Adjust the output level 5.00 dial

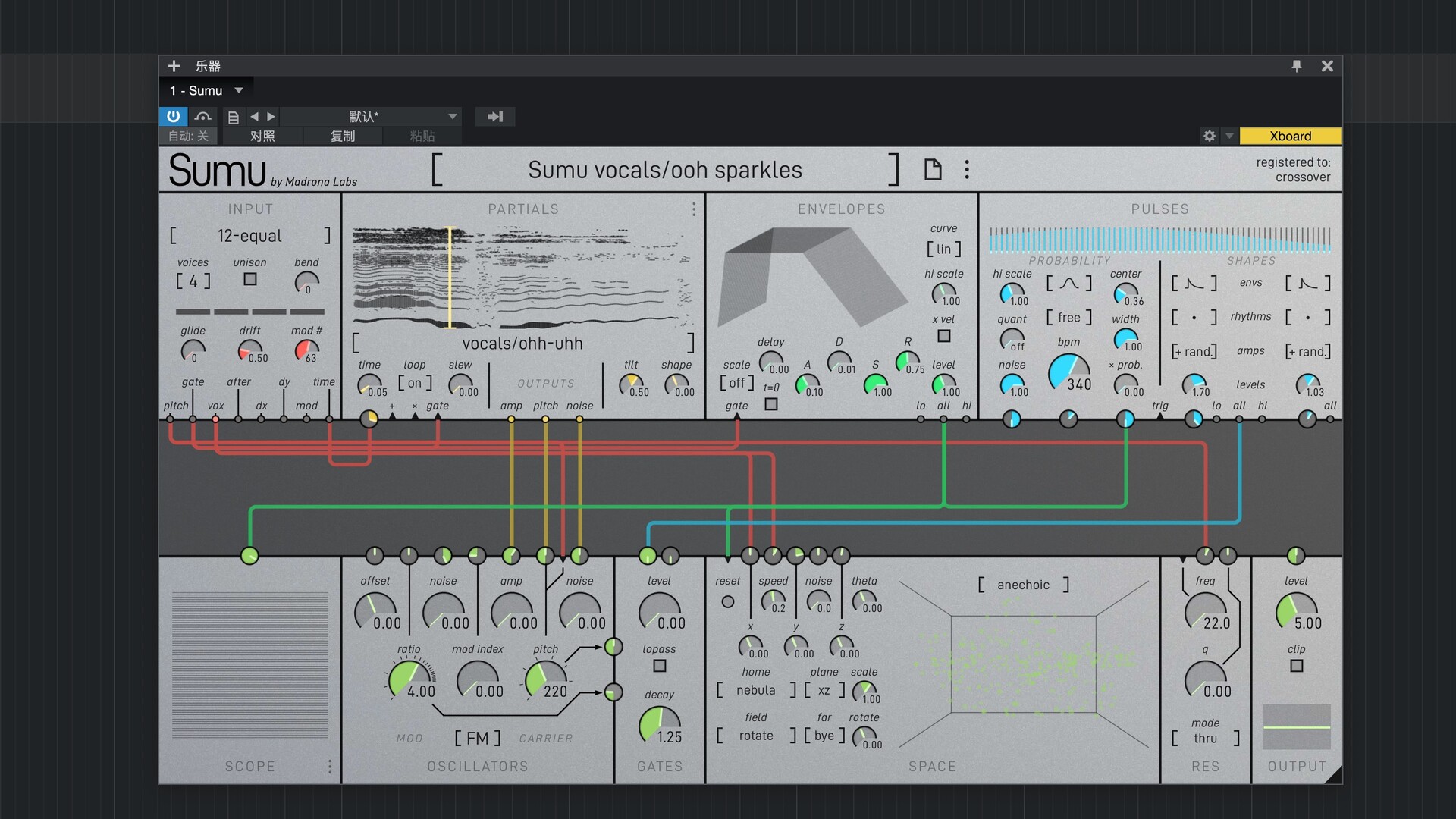point(1297,611)
